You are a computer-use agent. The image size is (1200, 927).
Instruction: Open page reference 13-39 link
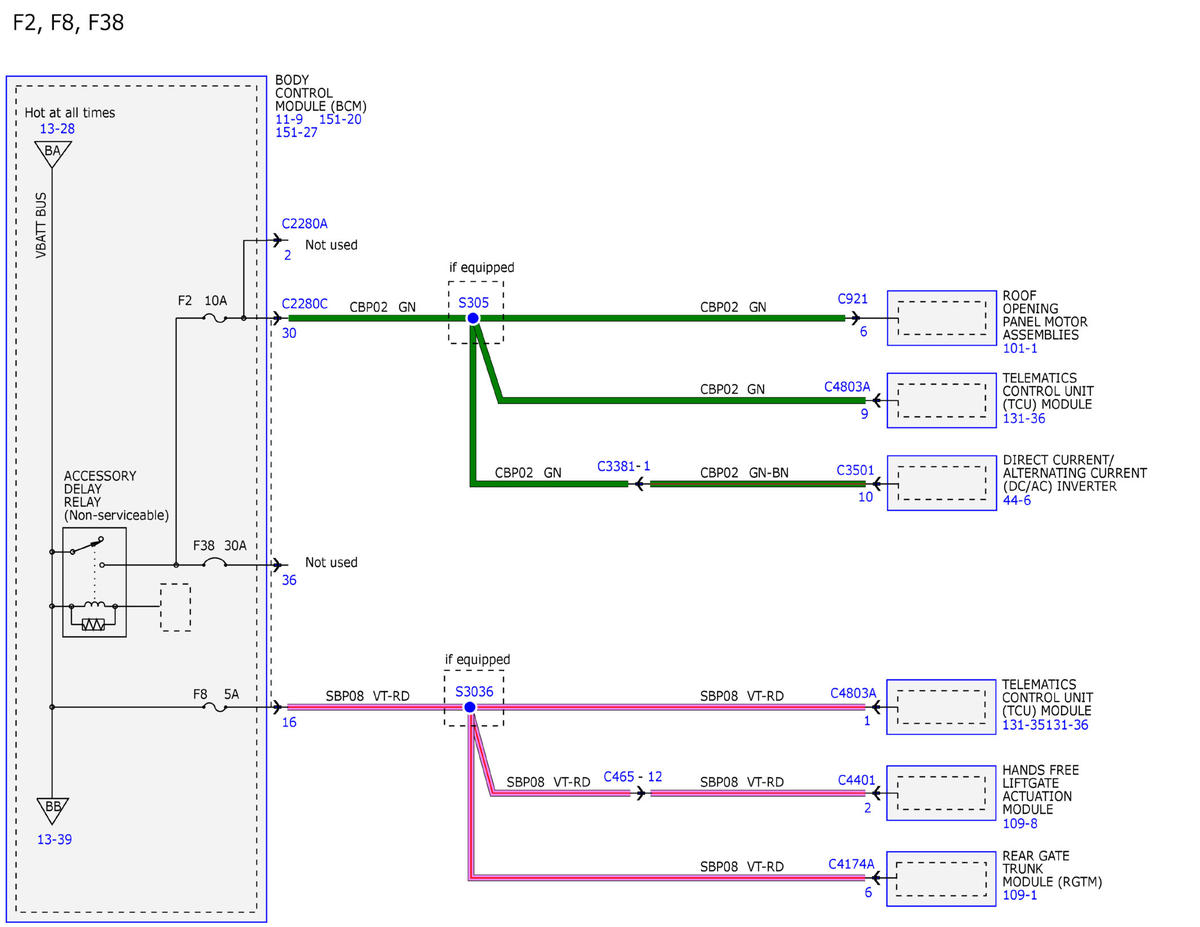53,839
